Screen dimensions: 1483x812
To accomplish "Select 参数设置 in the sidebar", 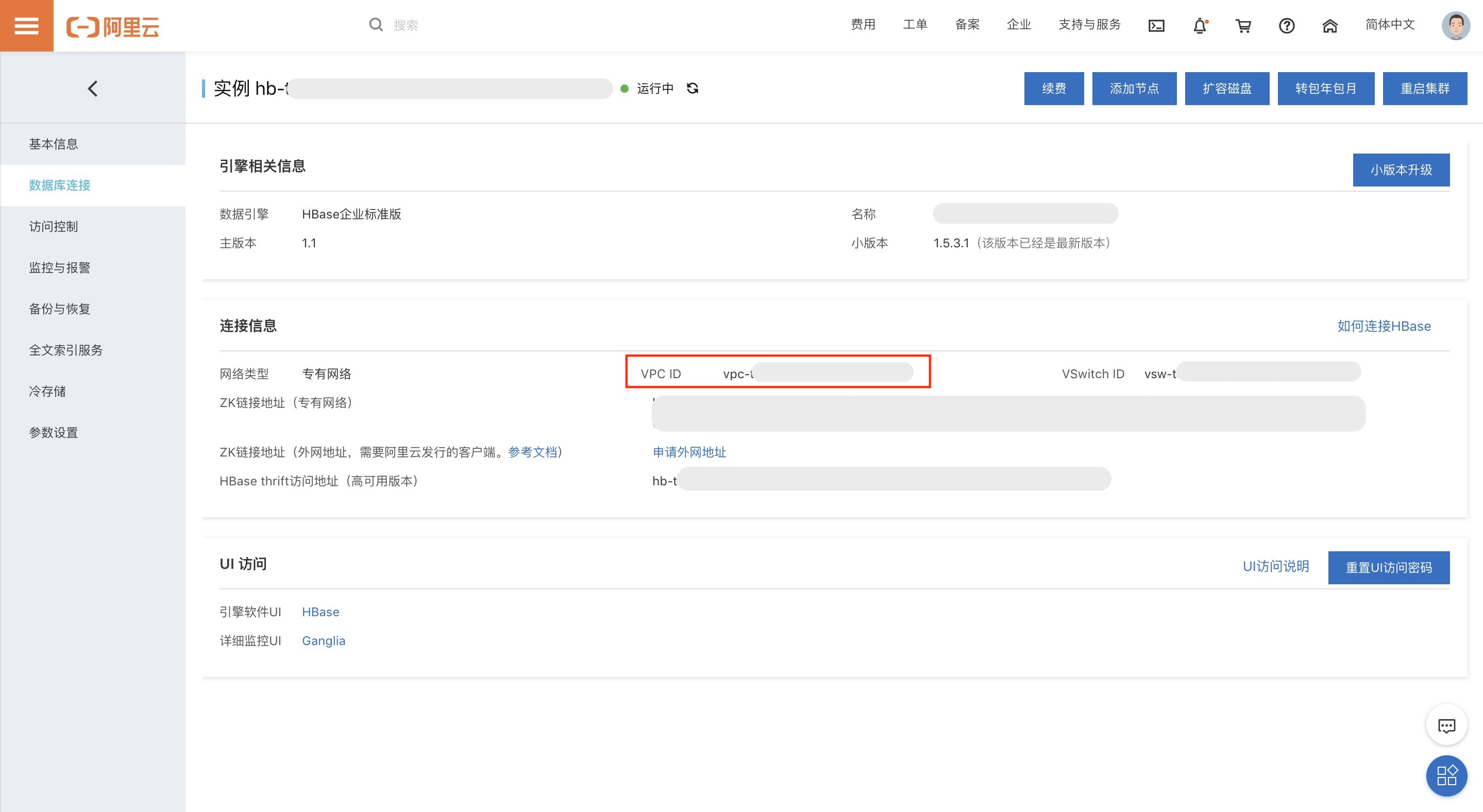I will [93, 433].
